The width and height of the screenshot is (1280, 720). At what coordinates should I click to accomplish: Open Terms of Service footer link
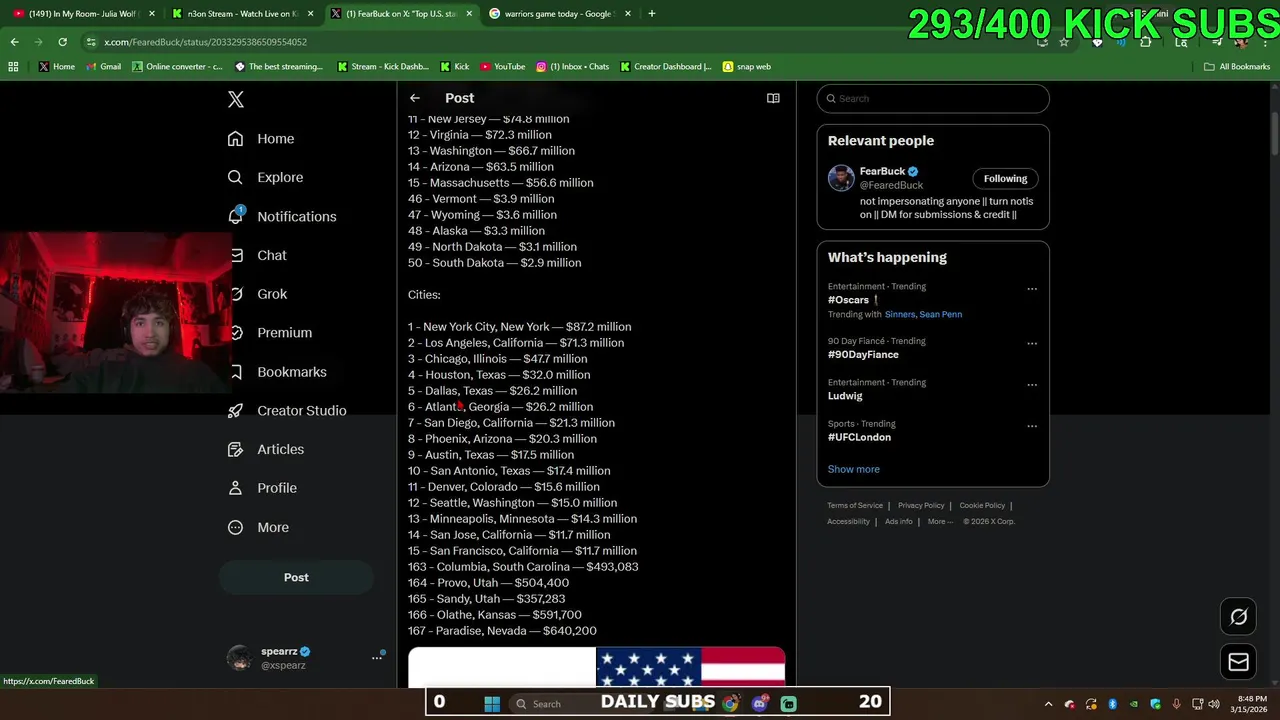point(855,506)
